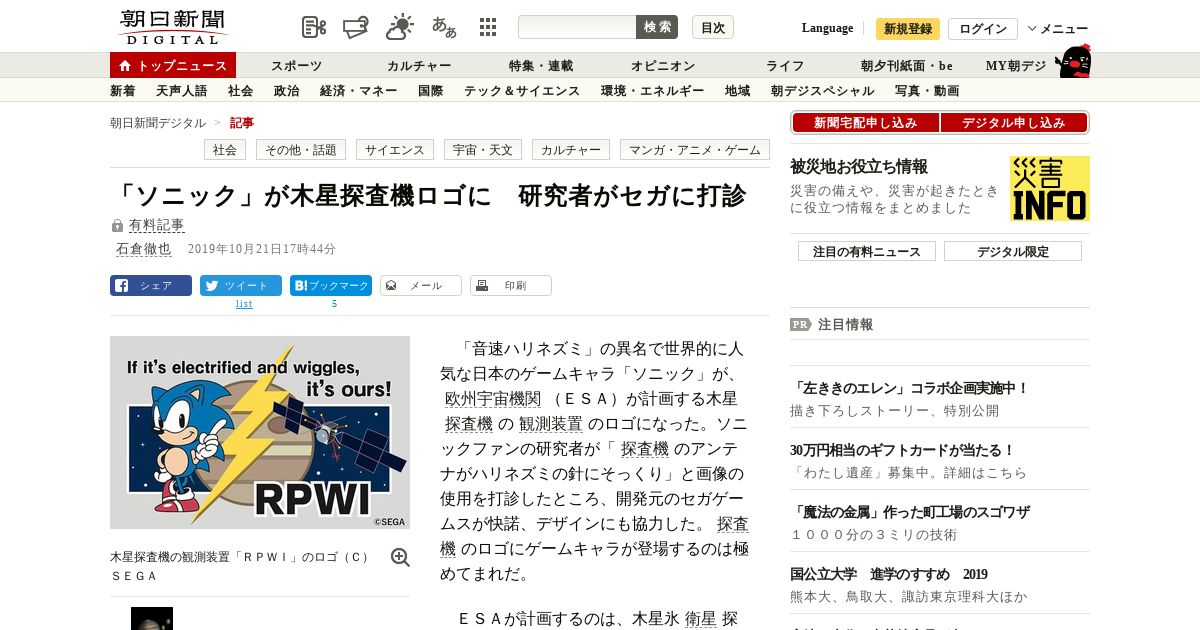The image size is (1200, 630).
Task: Select 朝デジスペシャル in sub navigation
Action: click(x=822, y=91)
